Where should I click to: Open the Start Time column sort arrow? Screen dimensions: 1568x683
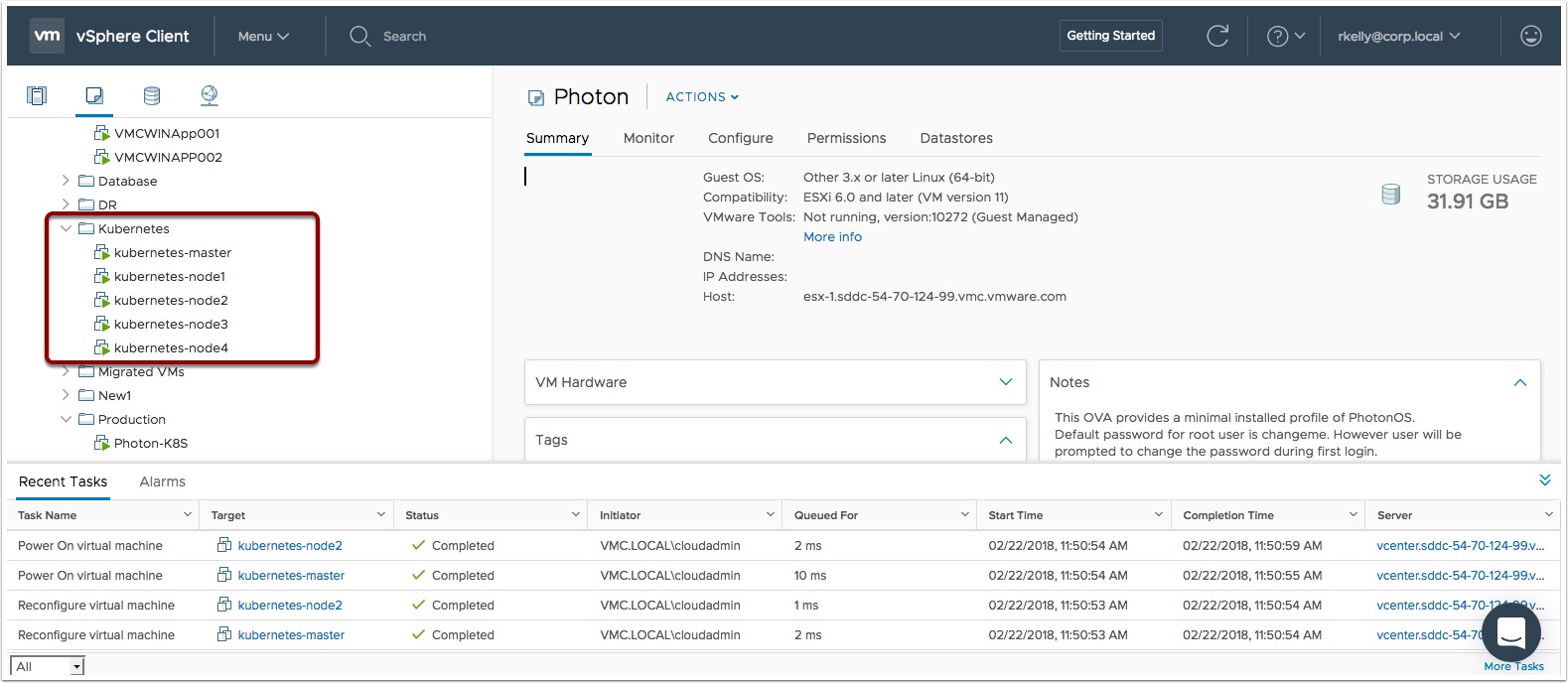(x=1158, y=514)
